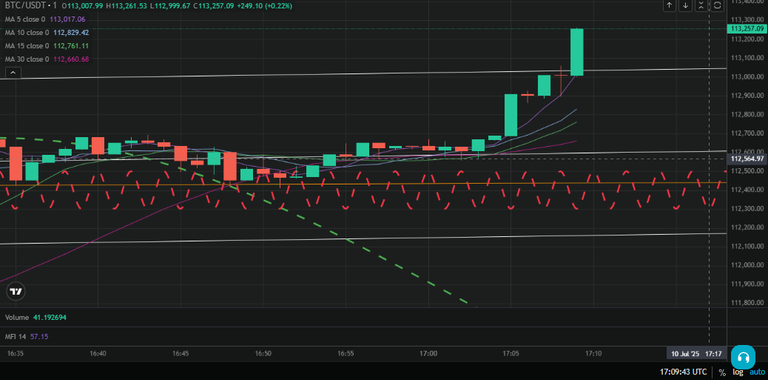Click the latest tall green candle

pos(577,52)
